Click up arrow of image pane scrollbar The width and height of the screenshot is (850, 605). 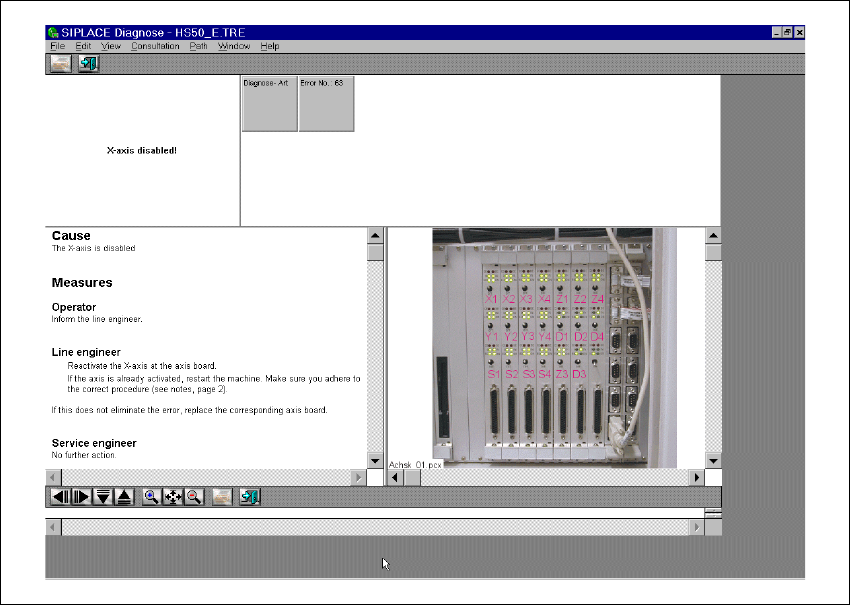(x=713, y=235)
